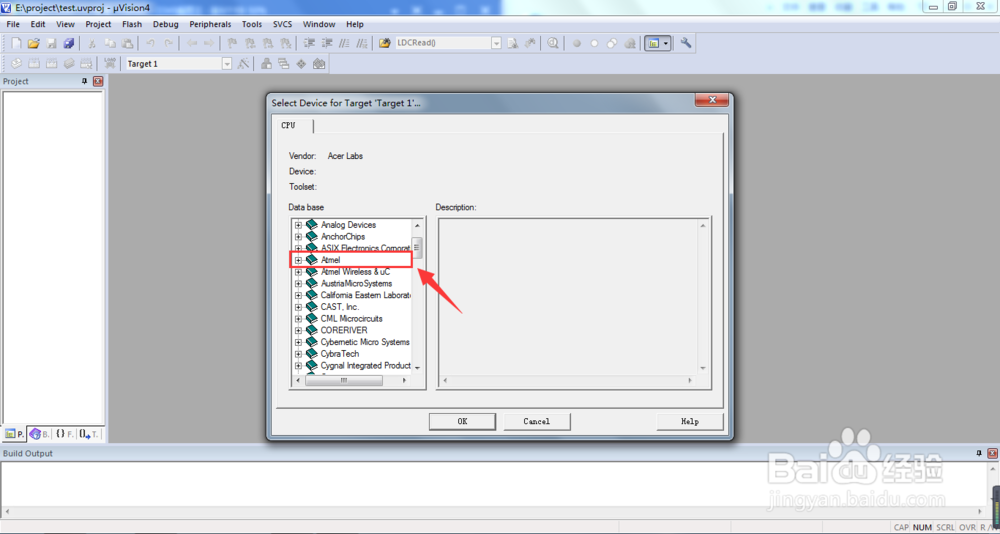Click the Comment selection icon

point(344,43)
